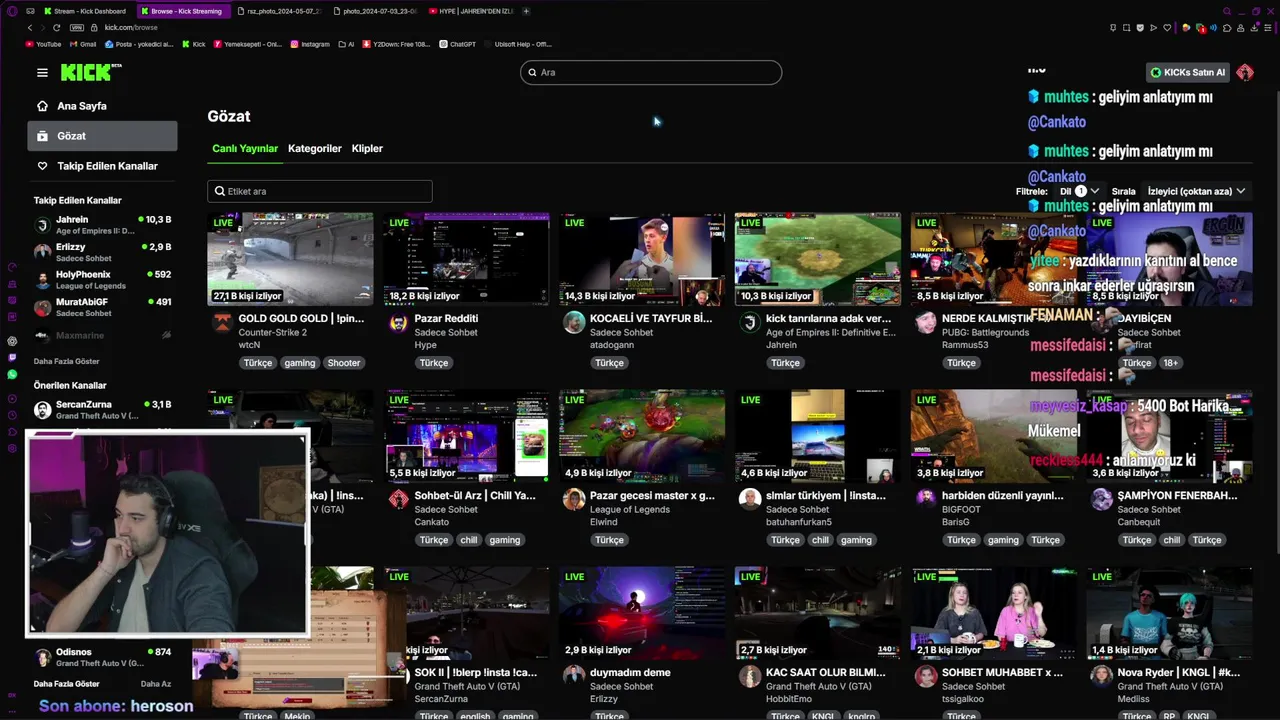Screen dimensions: 1280x720
Task: Open the Easy Setup sliders icon in the browser toolbar
Action: click(x=1268, y=28)
